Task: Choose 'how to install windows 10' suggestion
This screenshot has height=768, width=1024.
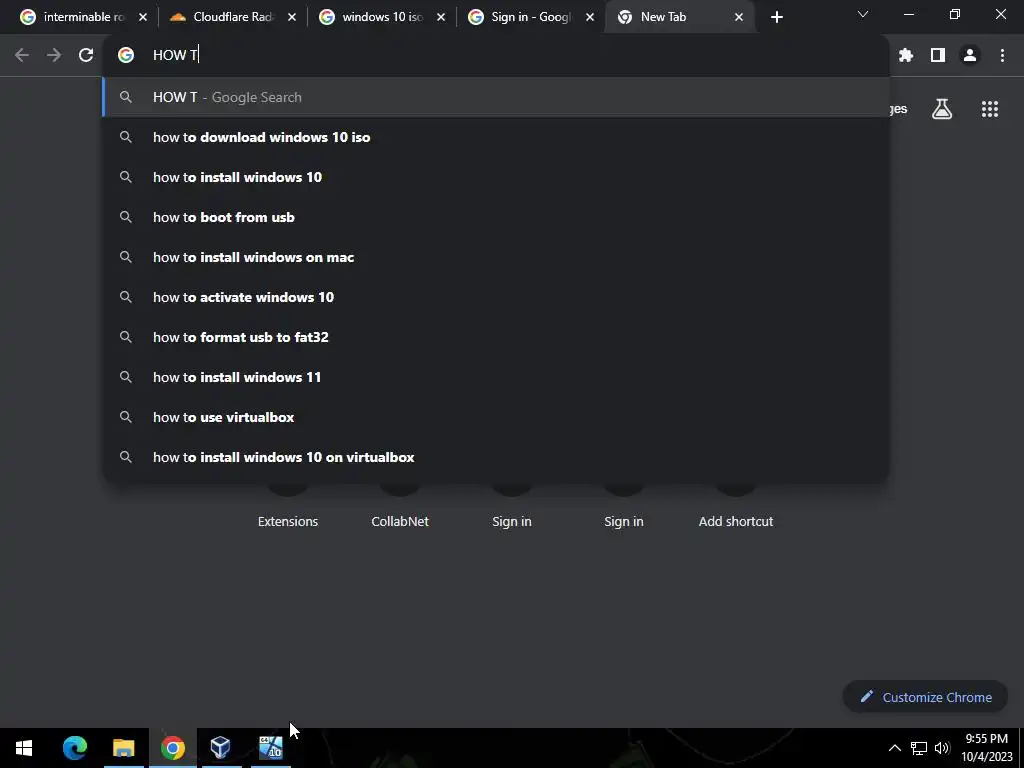Action: [496, 177]
